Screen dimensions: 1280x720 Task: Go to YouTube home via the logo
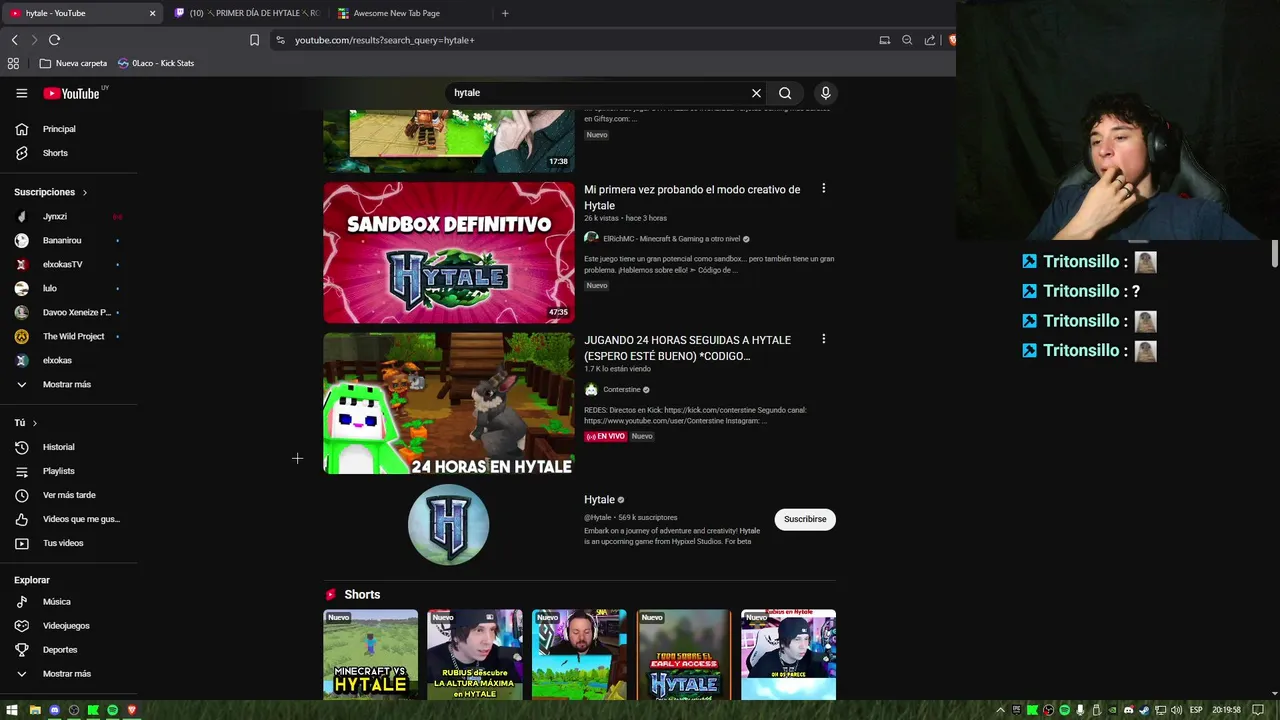[x=71, y=93]
